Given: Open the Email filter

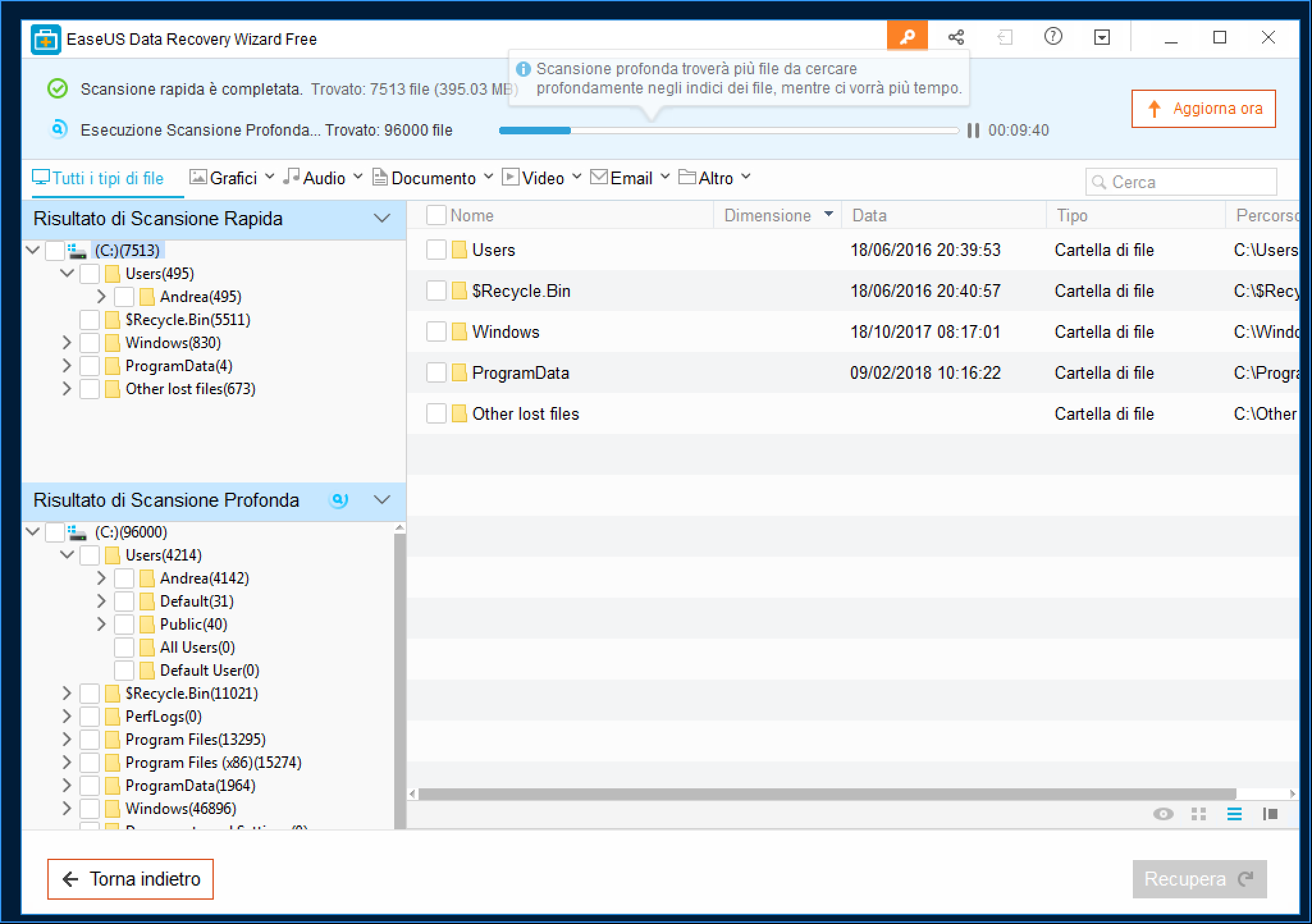Looking at the screenshot, I should [x=630, y=178].
